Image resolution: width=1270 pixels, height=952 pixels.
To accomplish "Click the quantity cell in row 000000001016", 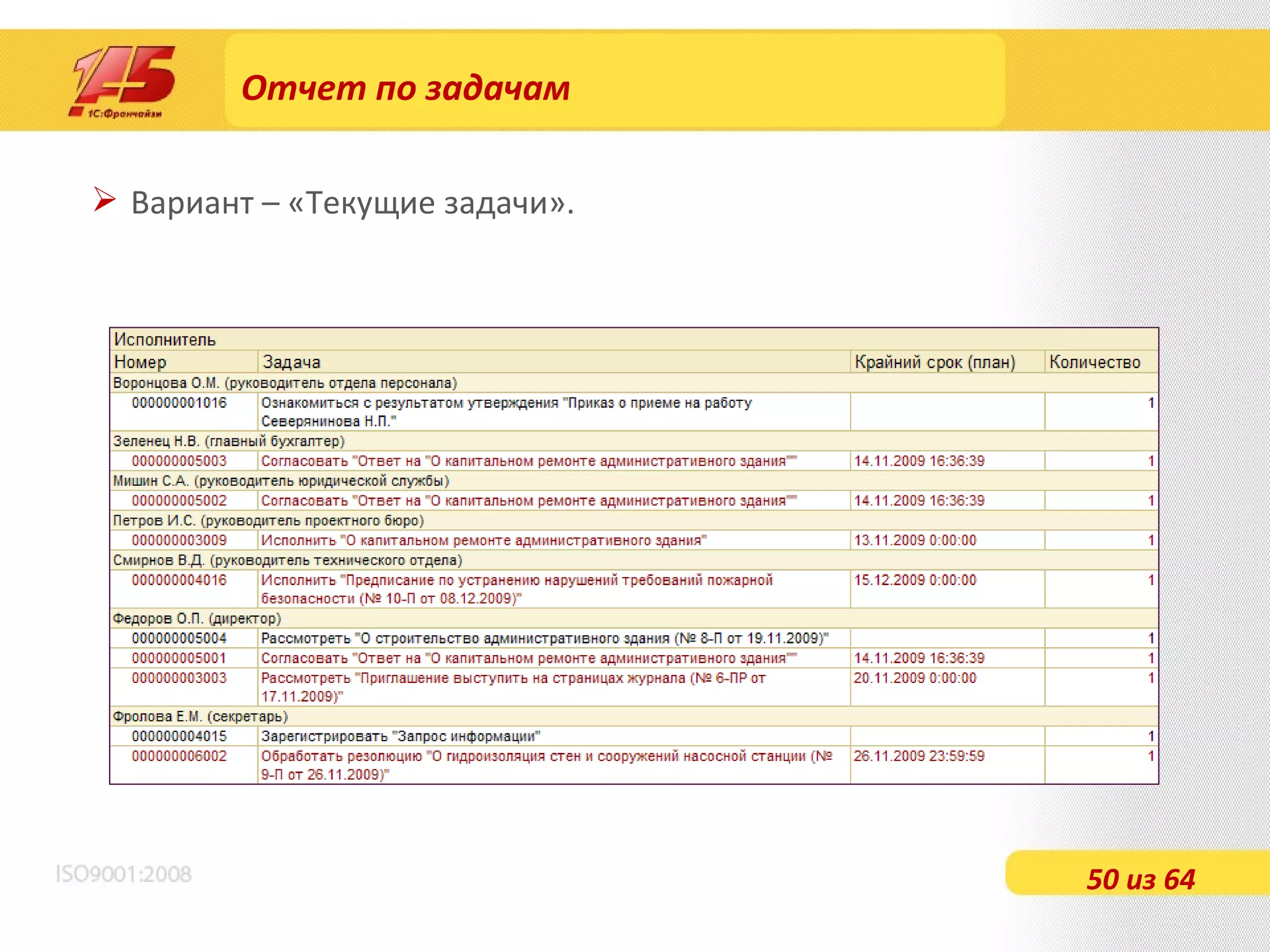I will (1101, 412).
